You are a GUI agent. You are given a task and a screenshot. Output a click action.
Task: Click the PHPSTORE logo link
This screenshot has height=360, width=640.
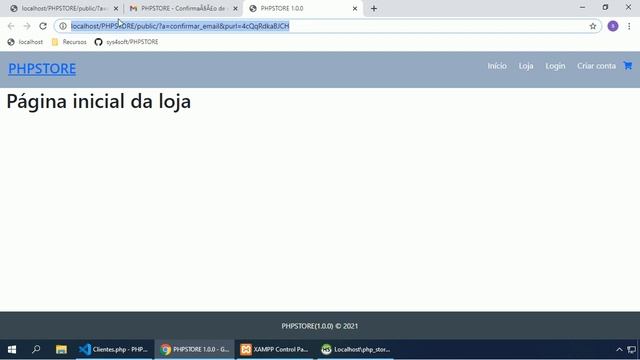(42, 69)
